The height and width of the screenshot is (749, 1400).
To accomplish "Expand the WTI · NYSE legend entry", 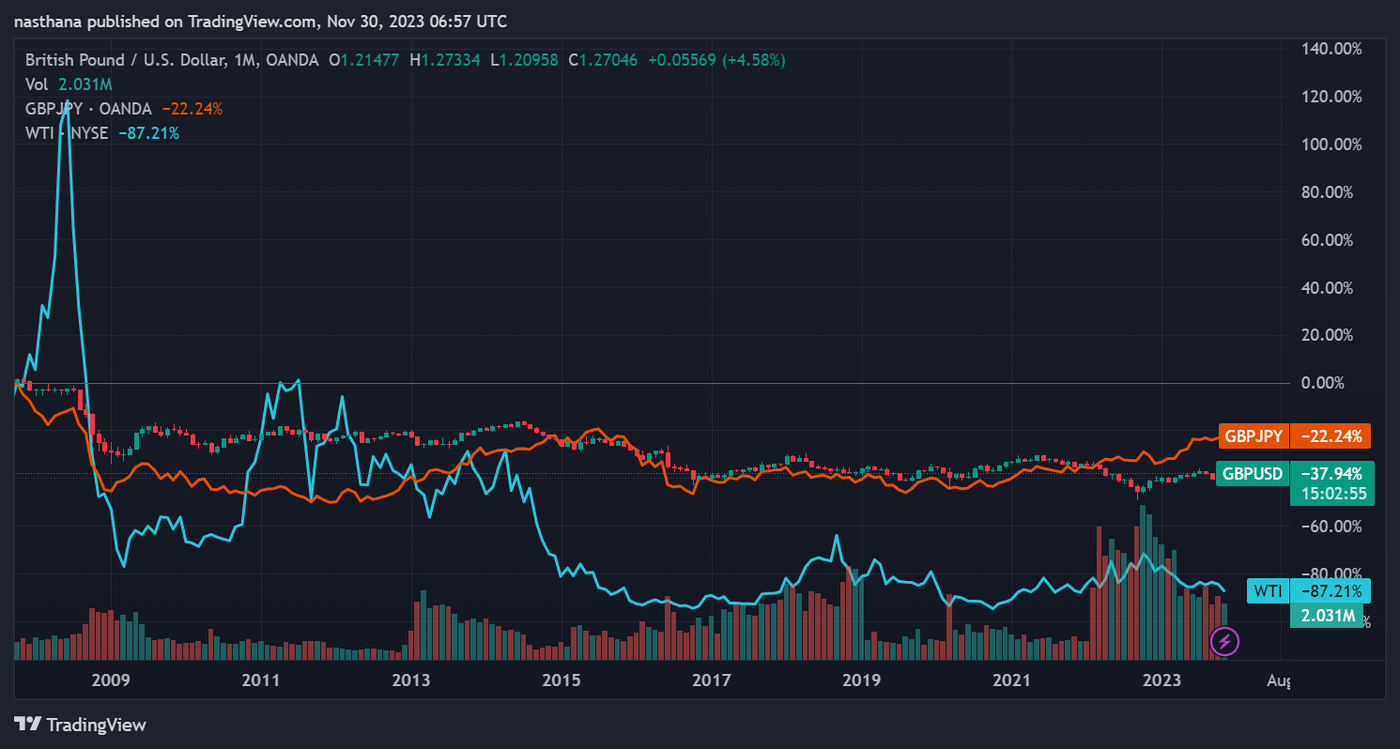I will (x=66, y=132).
